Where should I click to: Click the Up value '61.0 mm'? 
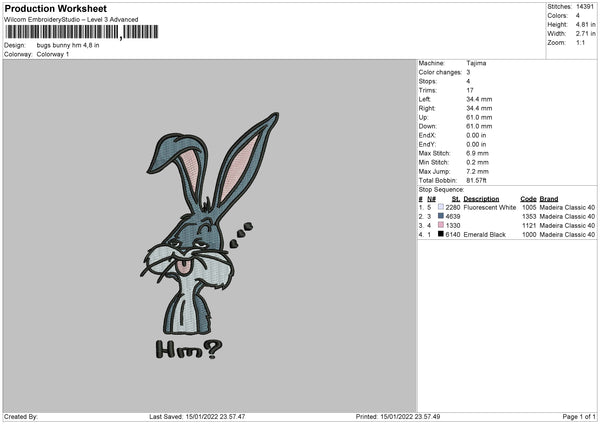(x=479, y=117)
